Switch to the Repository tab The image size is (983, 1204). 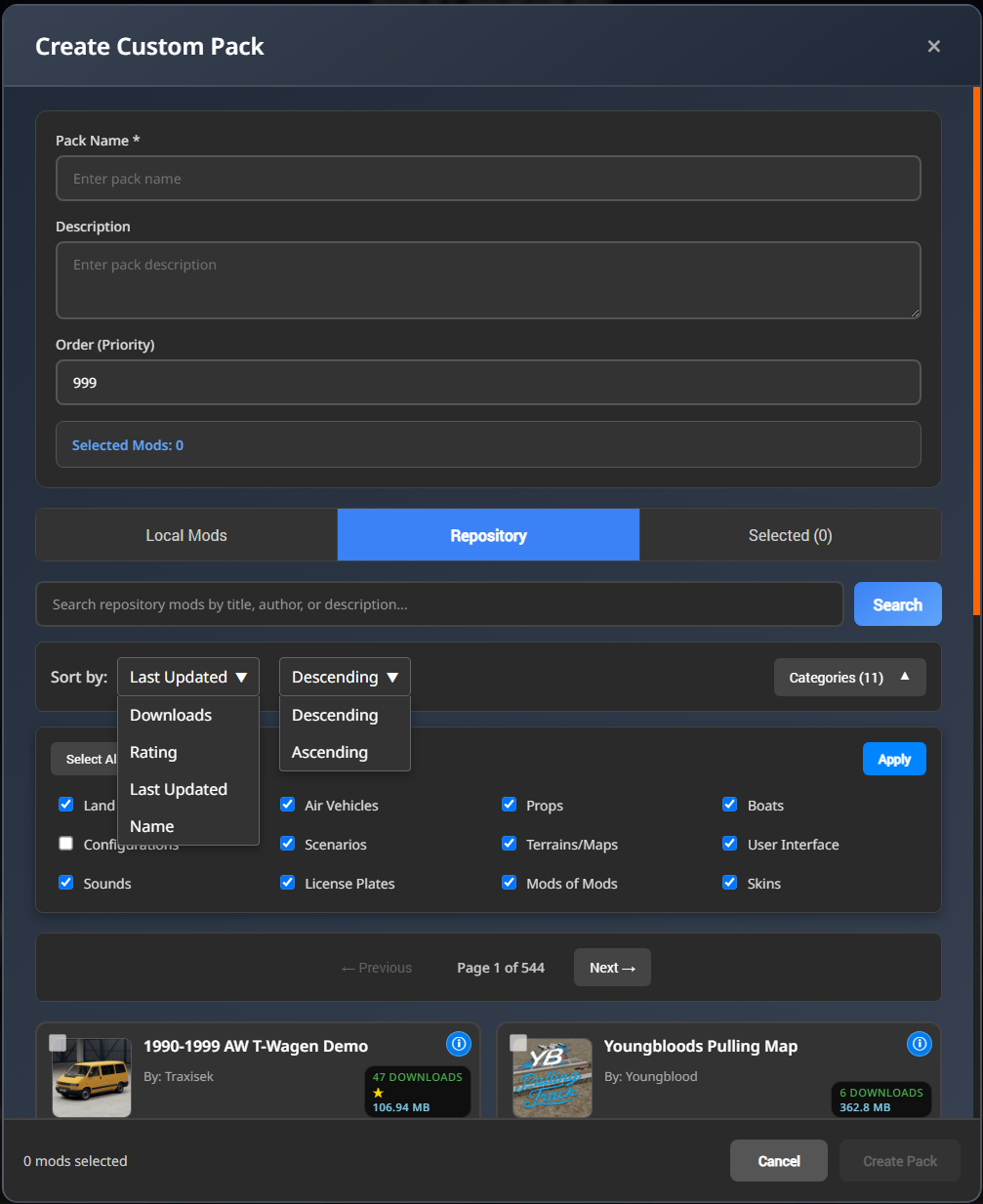(488, 535)
